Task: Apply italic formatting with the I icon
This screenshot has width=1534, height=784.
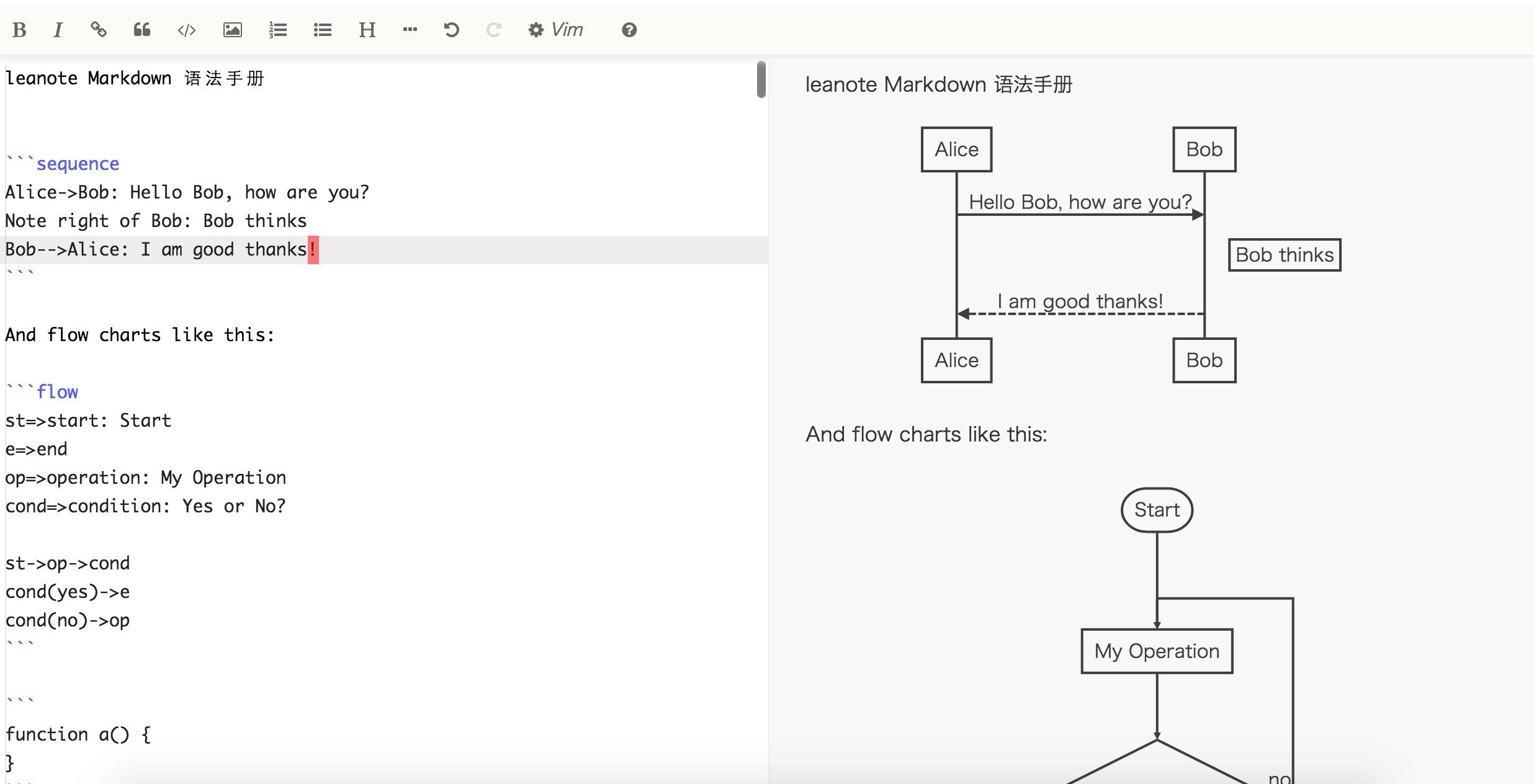Action: (x=58, y=30)
